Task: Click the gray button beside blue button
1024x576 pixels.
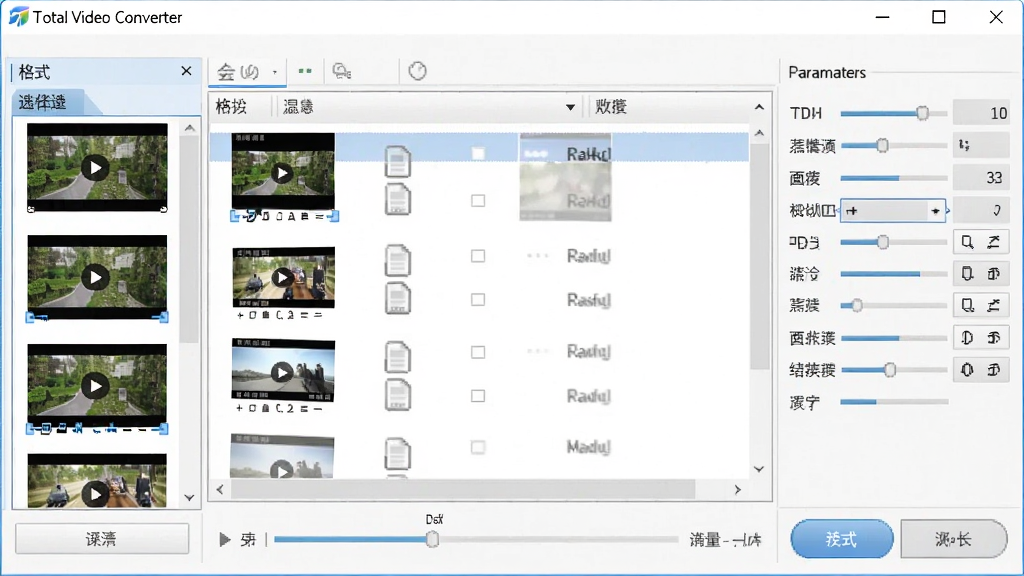Action: click(953, 539)
